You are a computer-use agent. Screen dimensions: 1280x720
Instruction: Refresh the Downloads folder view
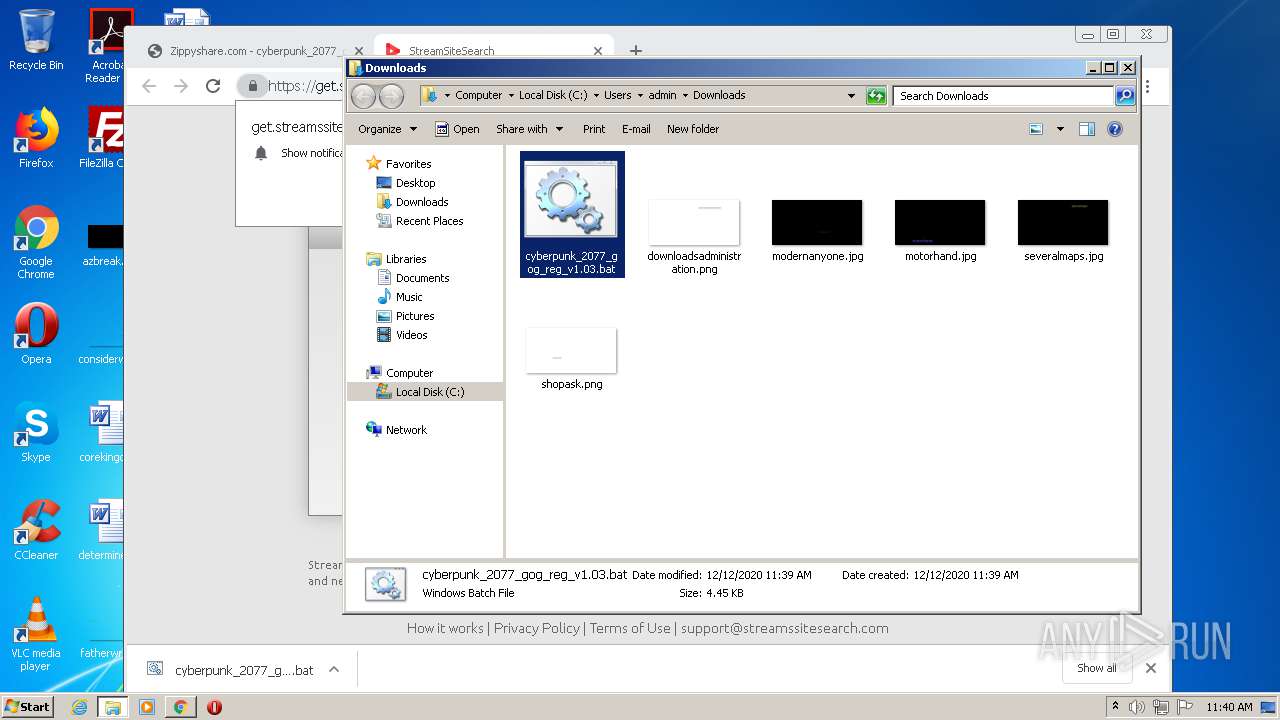click(x=877, y=96)
